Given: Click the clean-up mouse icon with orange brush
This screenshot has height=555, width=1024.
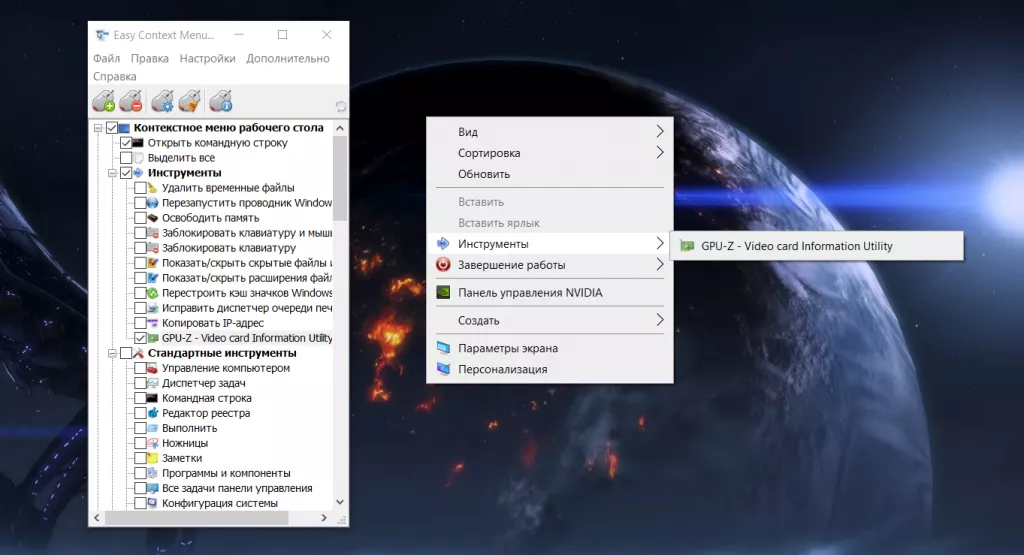Looking at the screenshot, I should 190,101.
